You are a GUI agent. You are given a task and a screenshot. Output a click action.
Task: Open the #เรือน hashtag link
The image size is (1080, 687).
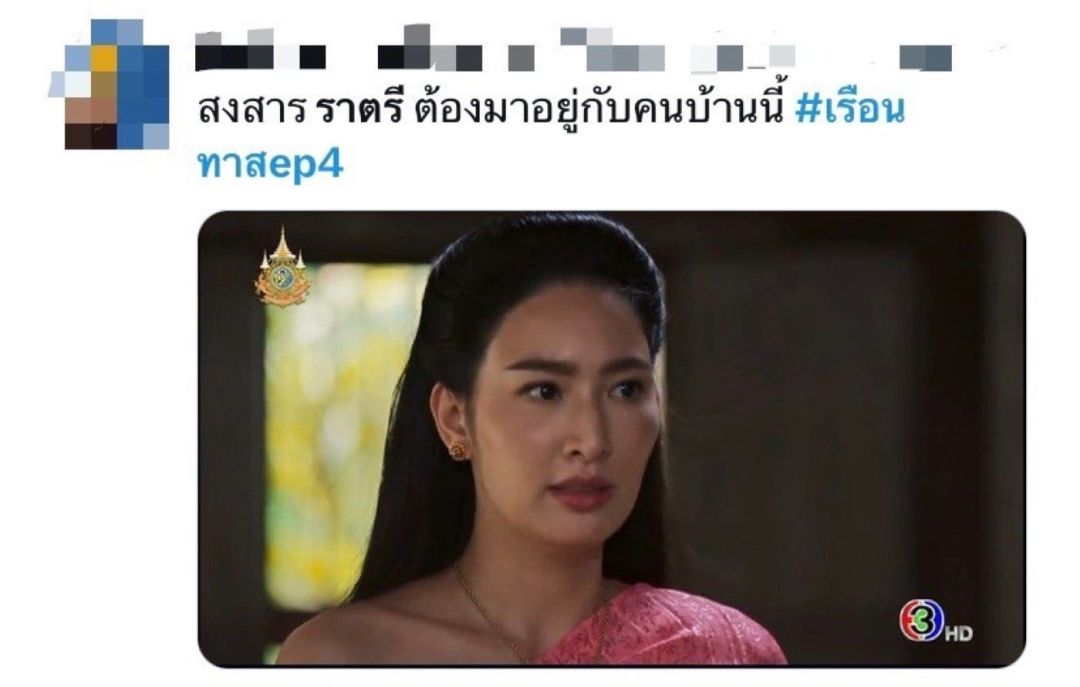[849, 110]
